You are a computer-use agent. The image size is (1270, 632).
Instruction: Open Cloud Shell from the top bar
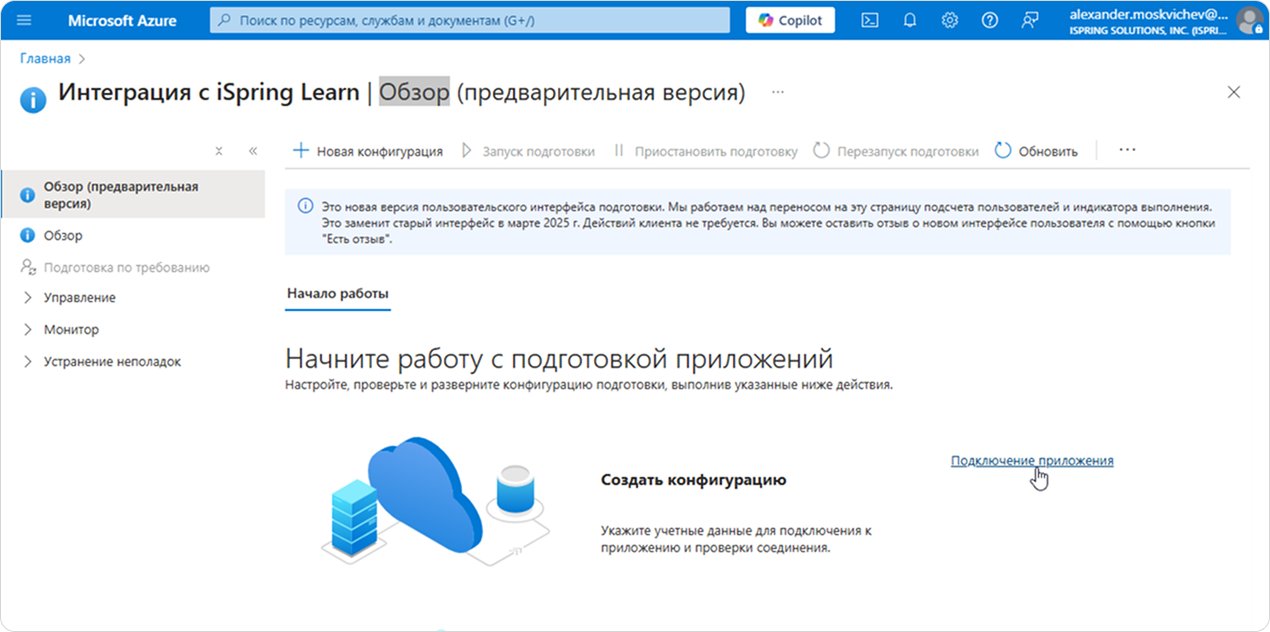pos(870,20)
